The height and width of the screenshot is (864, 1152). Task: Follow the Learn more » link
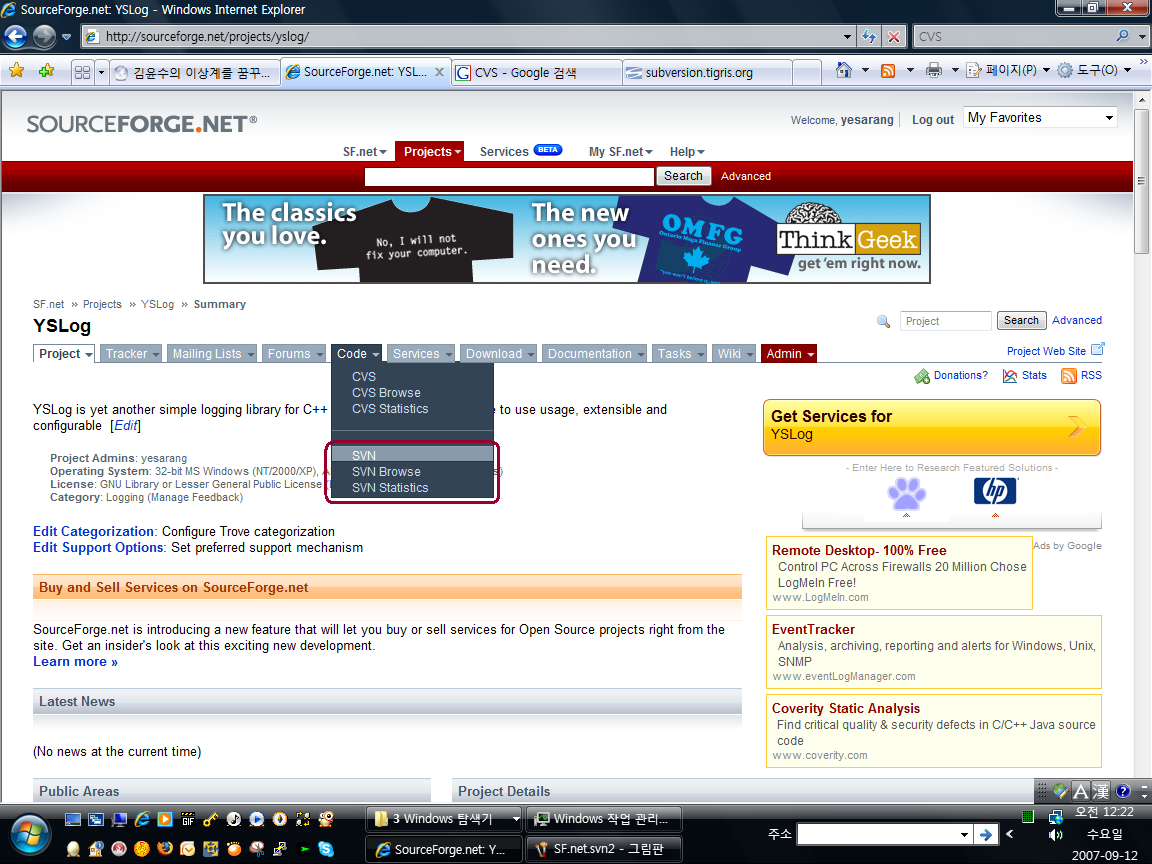[x=75, y=661]
